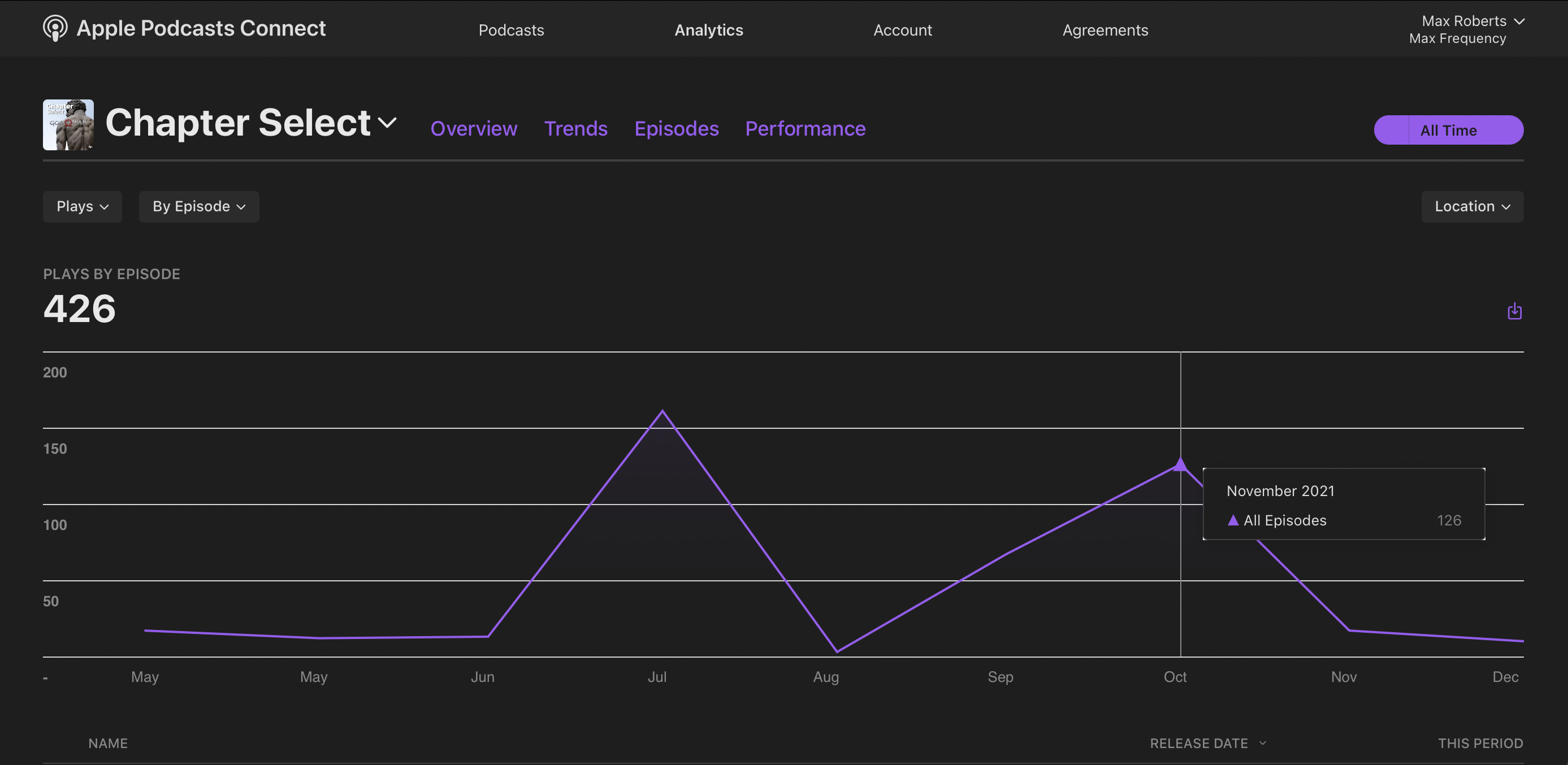Open the Location filter dropdown
The width and height of the screenshot is (1568, 765).
pyautogui.click(x=1471, y=207)
